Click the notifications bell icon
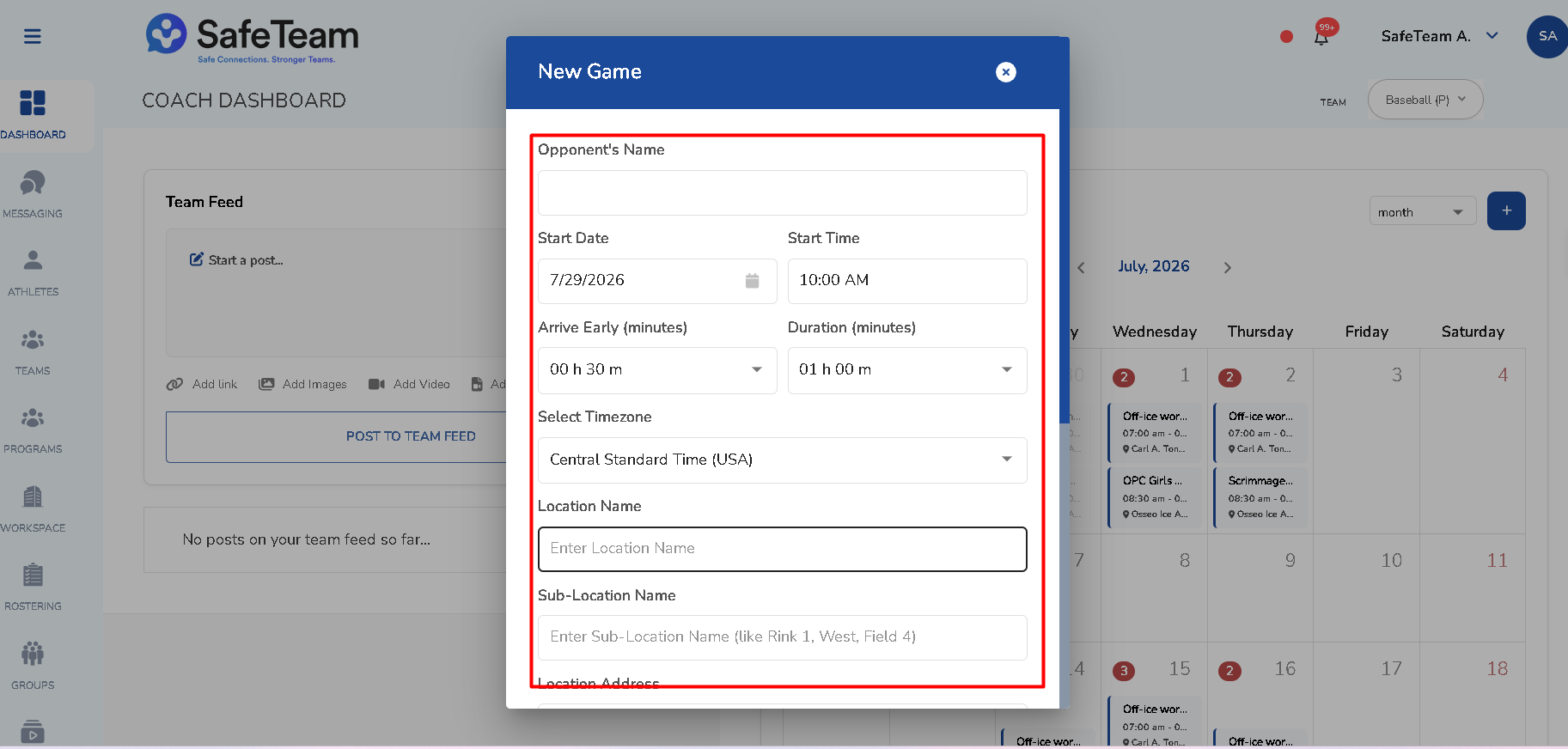This screenshot has width=1568, height=749. tap(1321, 36)
